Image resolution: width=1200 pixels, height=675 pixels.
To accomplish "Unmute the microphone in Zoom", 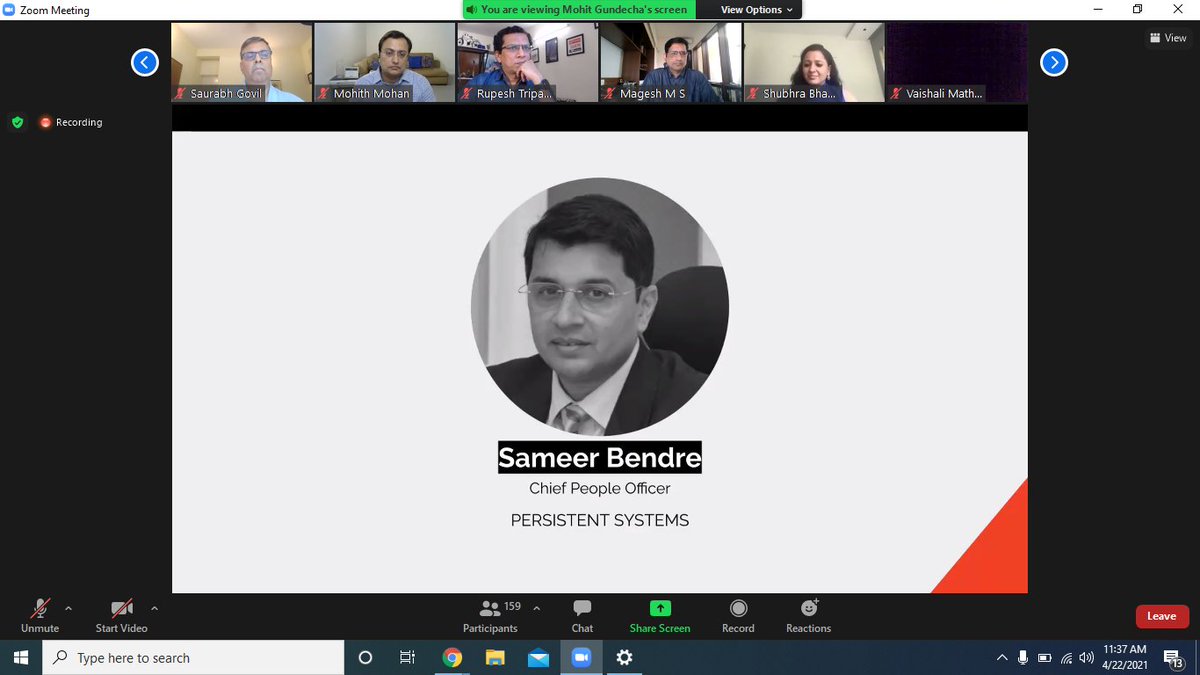I will (40, 615).
